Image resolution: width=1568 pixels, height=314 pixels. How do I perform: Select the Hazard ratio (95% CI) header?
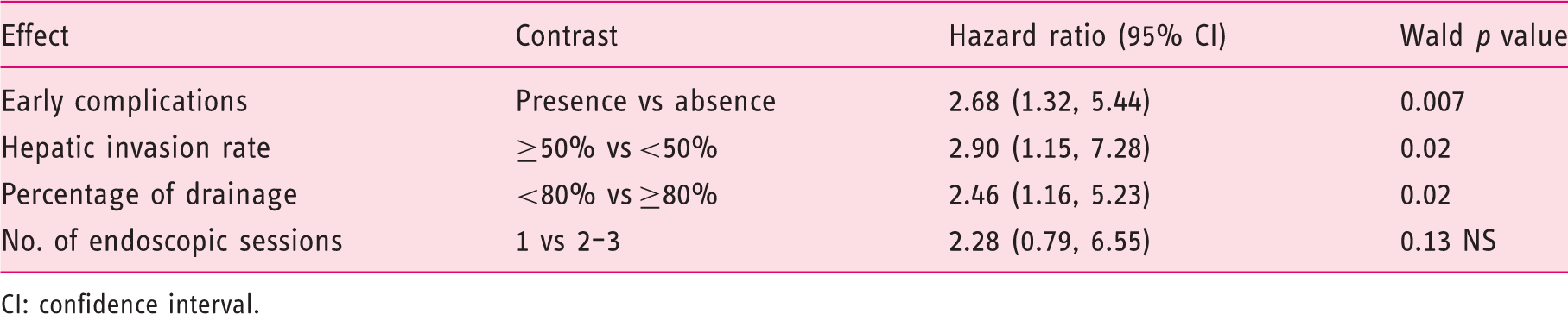click(1088, 36)
